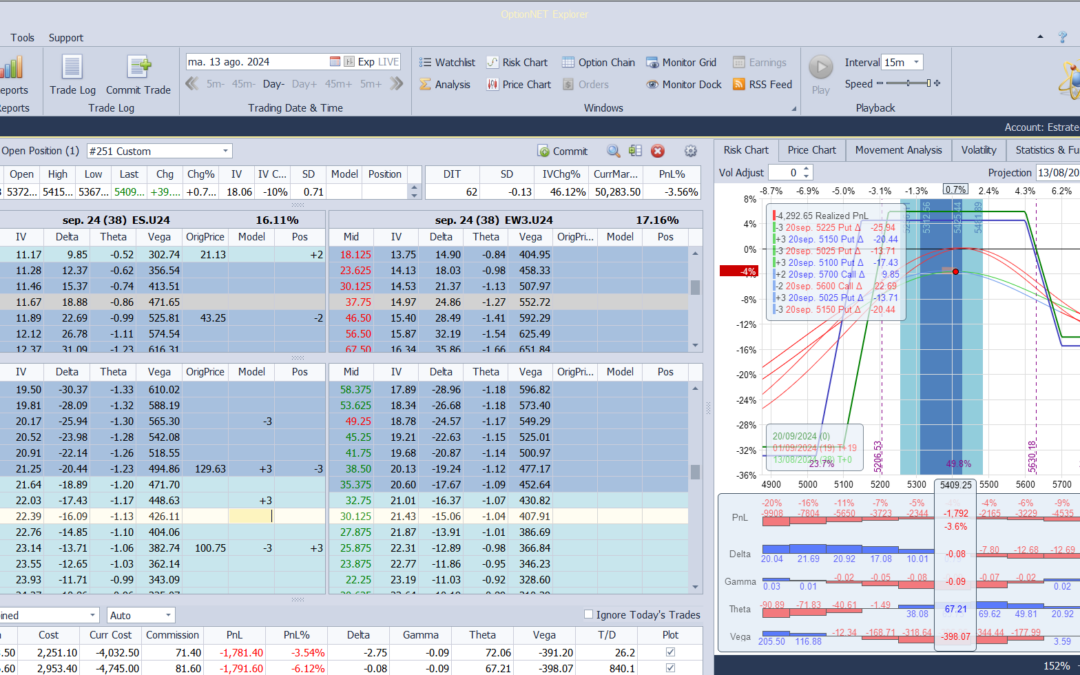Click the 100.75 OrigPrice cell

point(205,547)
